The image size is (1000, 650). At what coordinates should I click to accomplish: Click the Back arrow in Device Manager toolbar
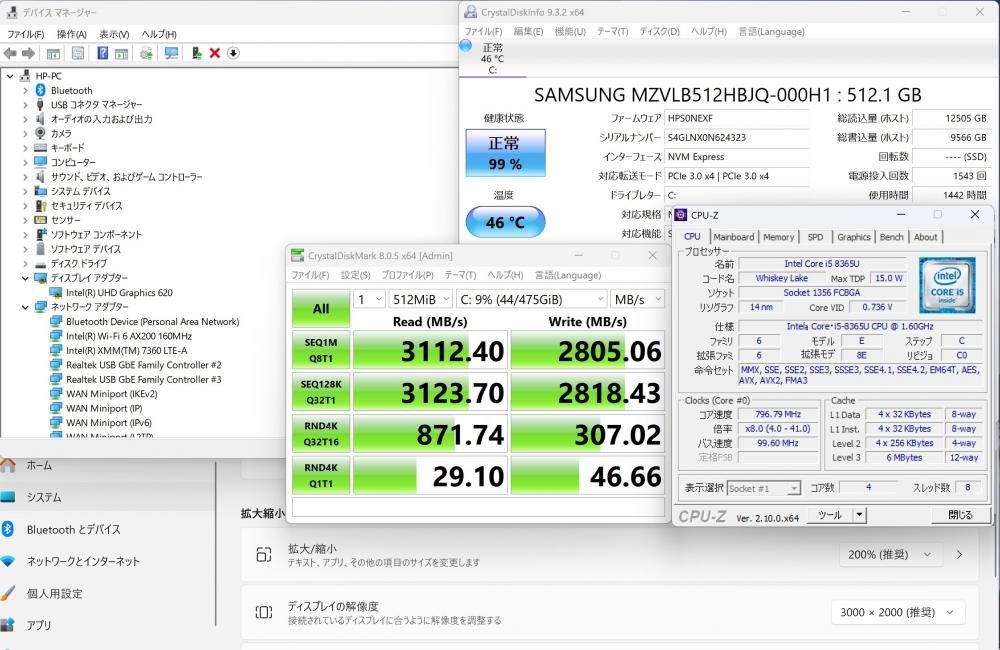pos(10,54)
